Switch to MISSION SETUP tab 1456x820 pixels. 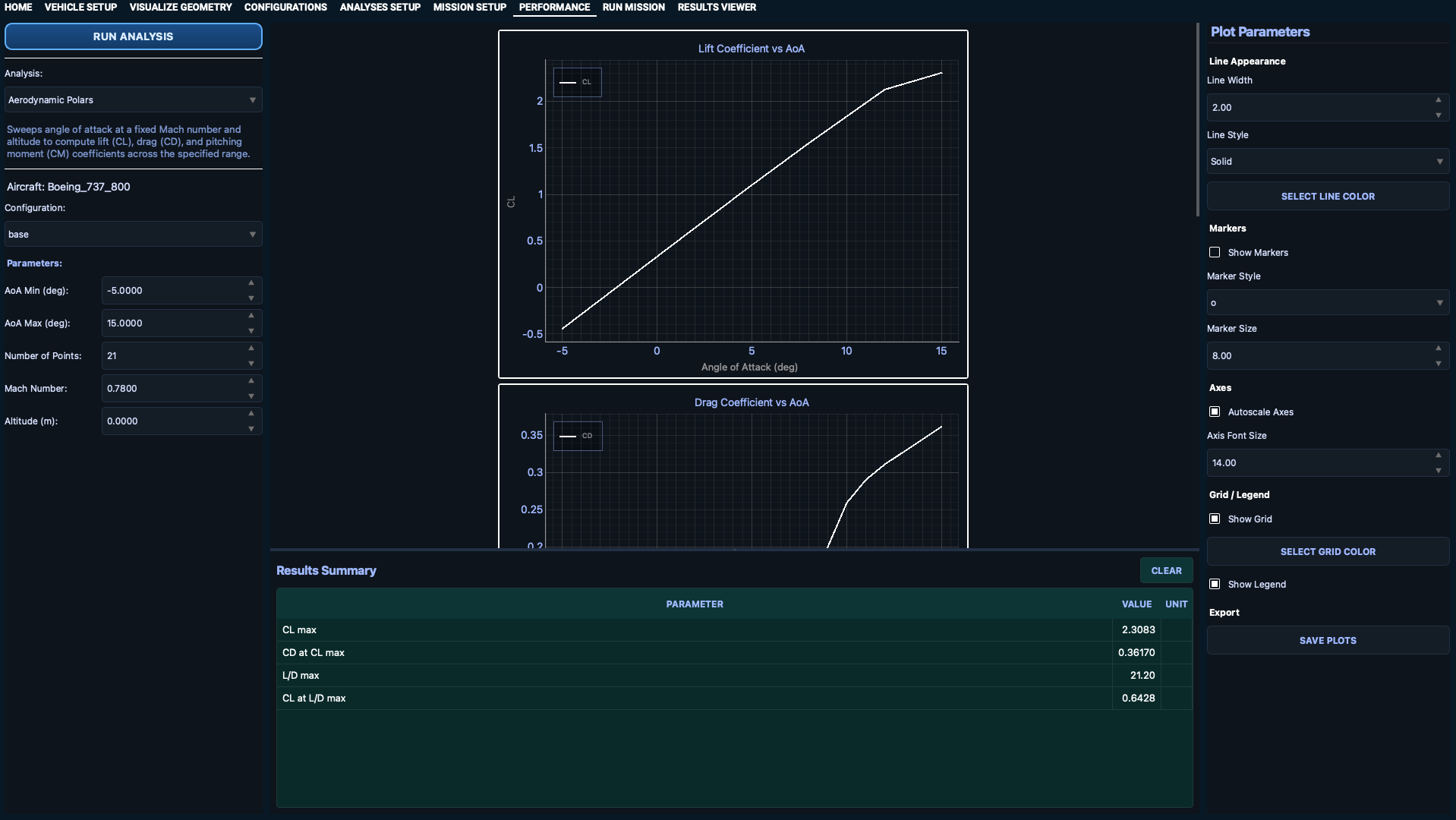point(469,7)
